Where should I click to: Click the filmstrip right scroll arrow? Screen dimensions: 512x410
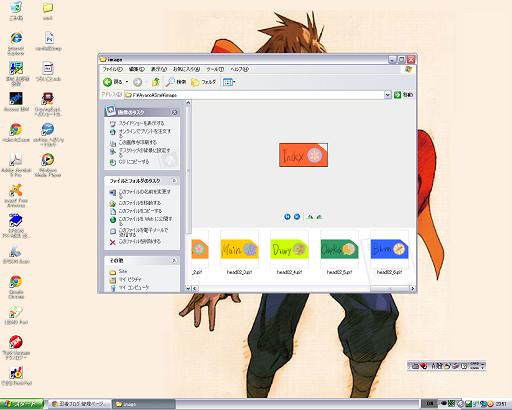tap(413, 288)
